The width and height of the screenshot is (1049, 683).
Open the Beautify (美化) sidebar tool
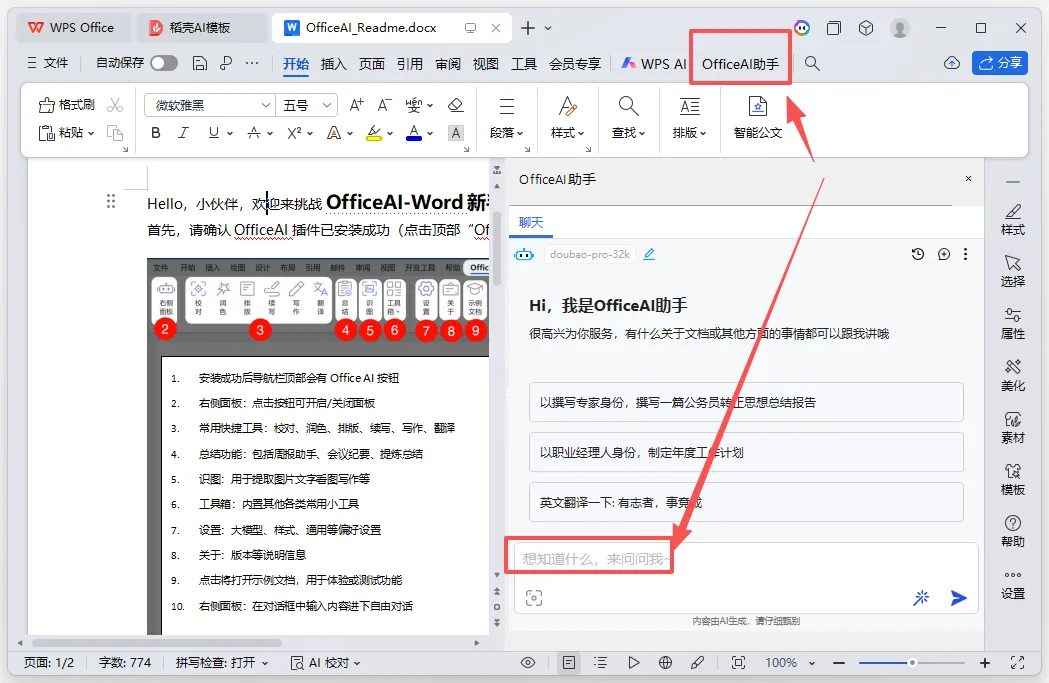click(x=1013, y=375)
